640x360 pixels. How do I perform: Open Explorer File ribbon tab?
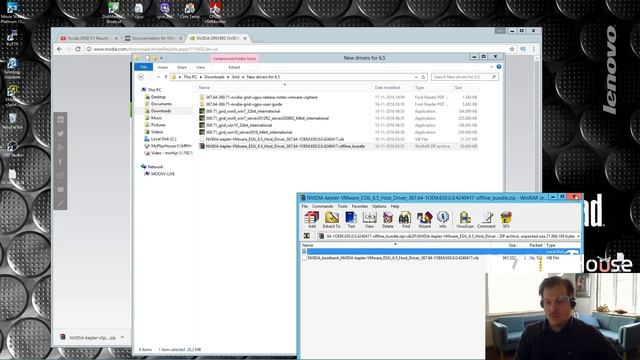point(144,67)
